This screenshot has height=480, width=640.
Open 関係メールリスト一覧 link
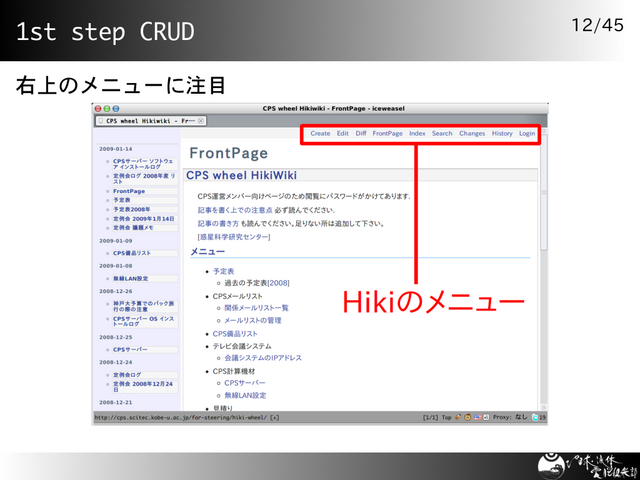click(x=256, y=308)
